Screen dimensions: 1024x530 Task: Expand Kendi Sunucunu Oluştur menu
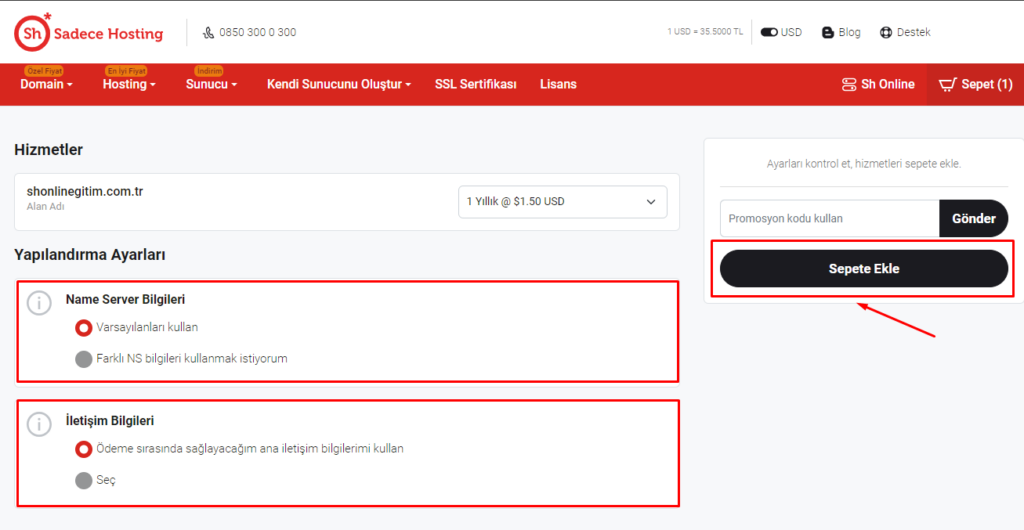[x=339, y=84]
